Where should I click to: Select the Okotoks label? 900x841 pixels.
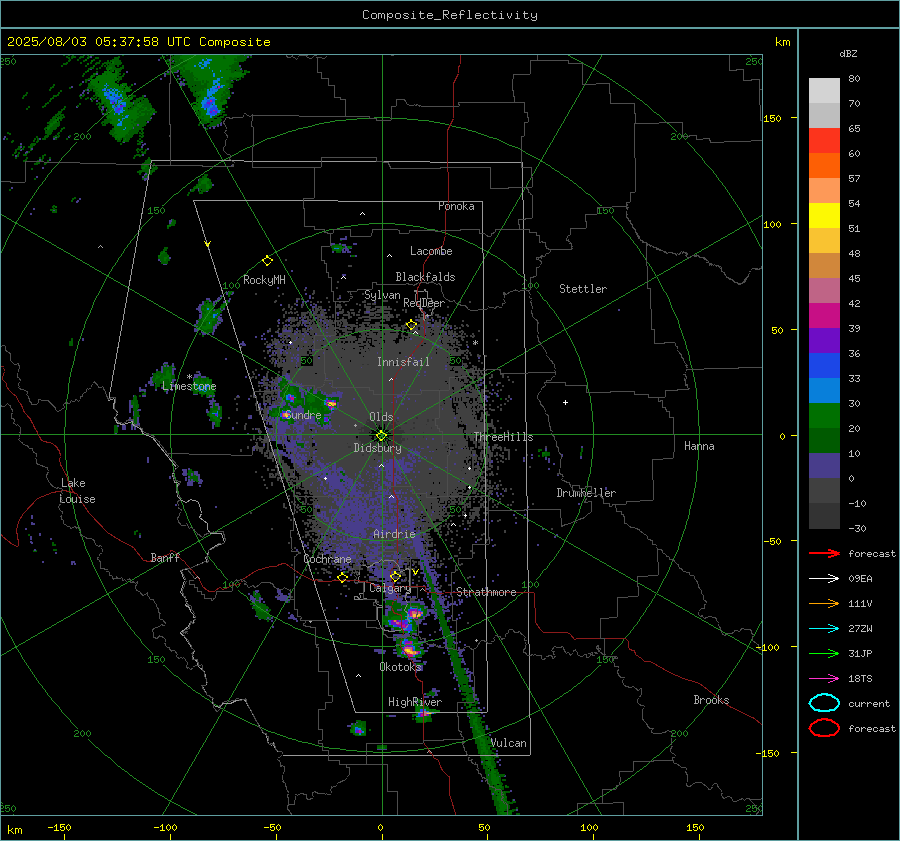point(400,666)
